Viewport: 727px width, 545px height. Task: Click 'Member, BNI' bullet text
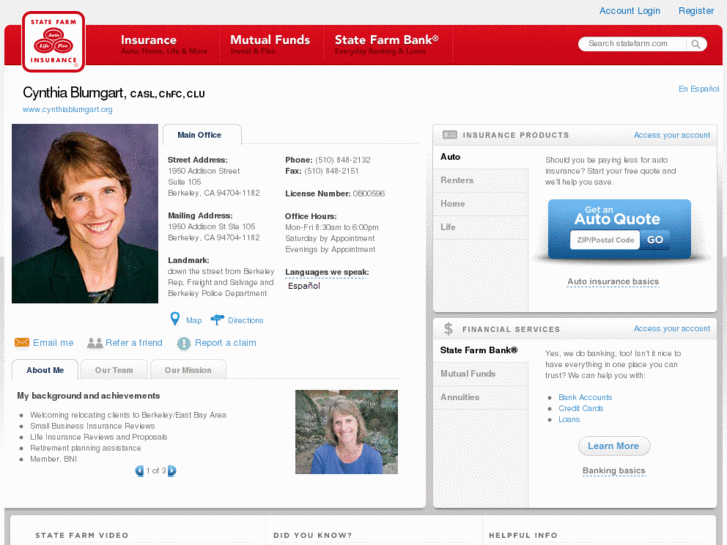pos(53,459)
